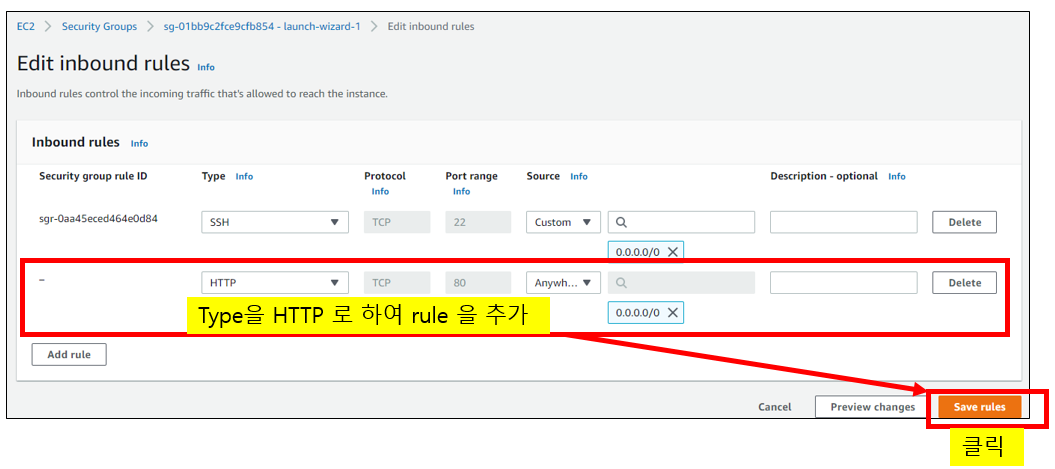Screen dimensions: 1055x469
Task: Click the Edit inbound rules breadcrumb text
Action: point(431,27)
